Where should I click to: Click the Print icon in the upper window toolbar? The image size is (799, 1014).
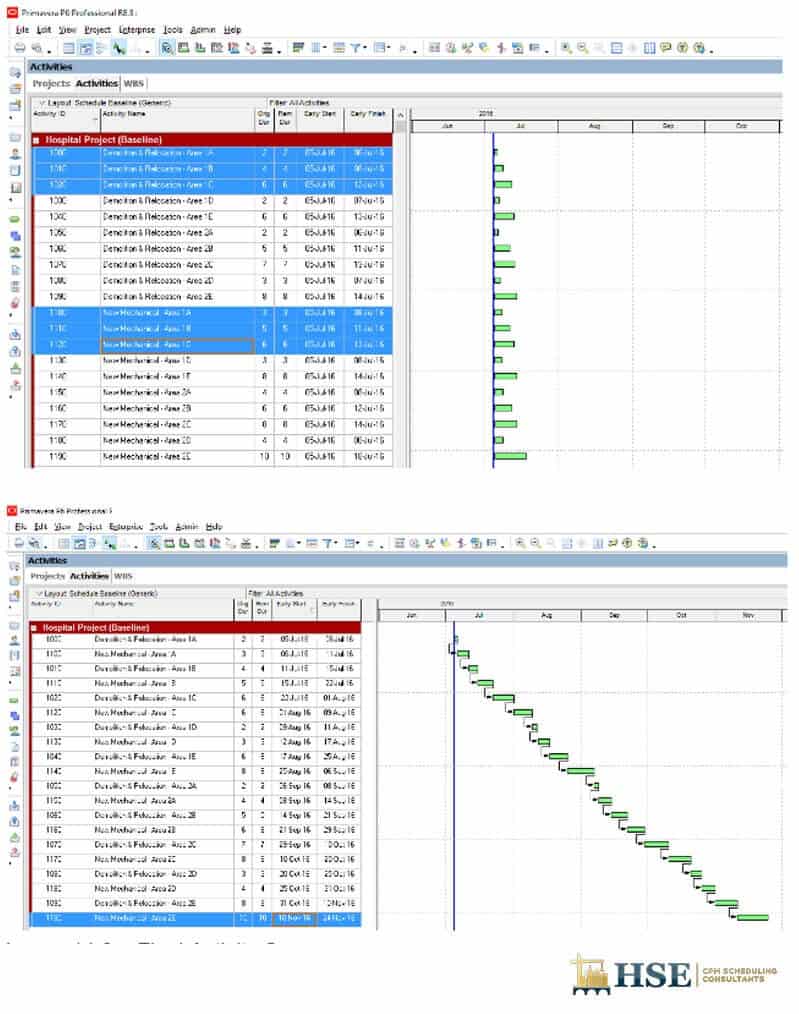coord(18,47)
